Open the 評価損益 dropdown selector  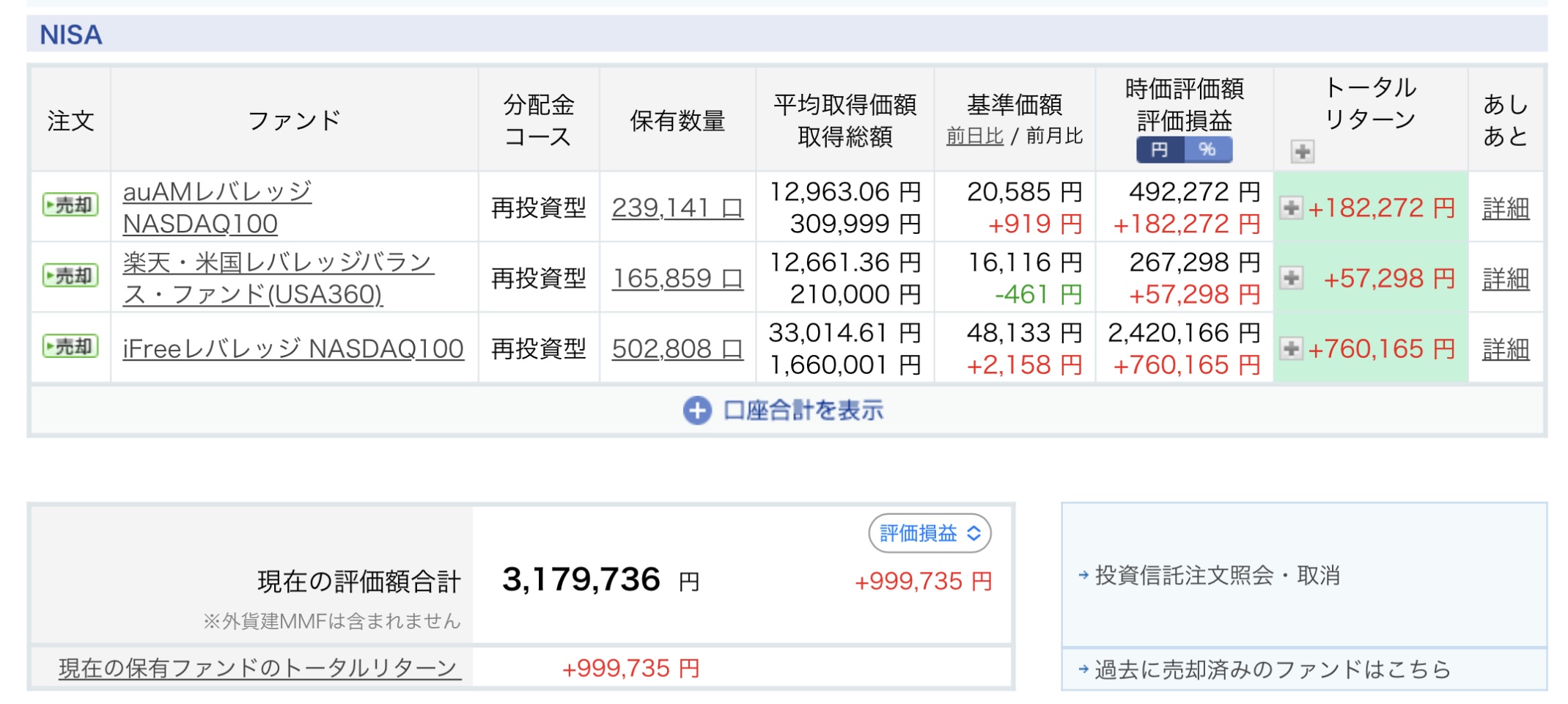(930, 533)
